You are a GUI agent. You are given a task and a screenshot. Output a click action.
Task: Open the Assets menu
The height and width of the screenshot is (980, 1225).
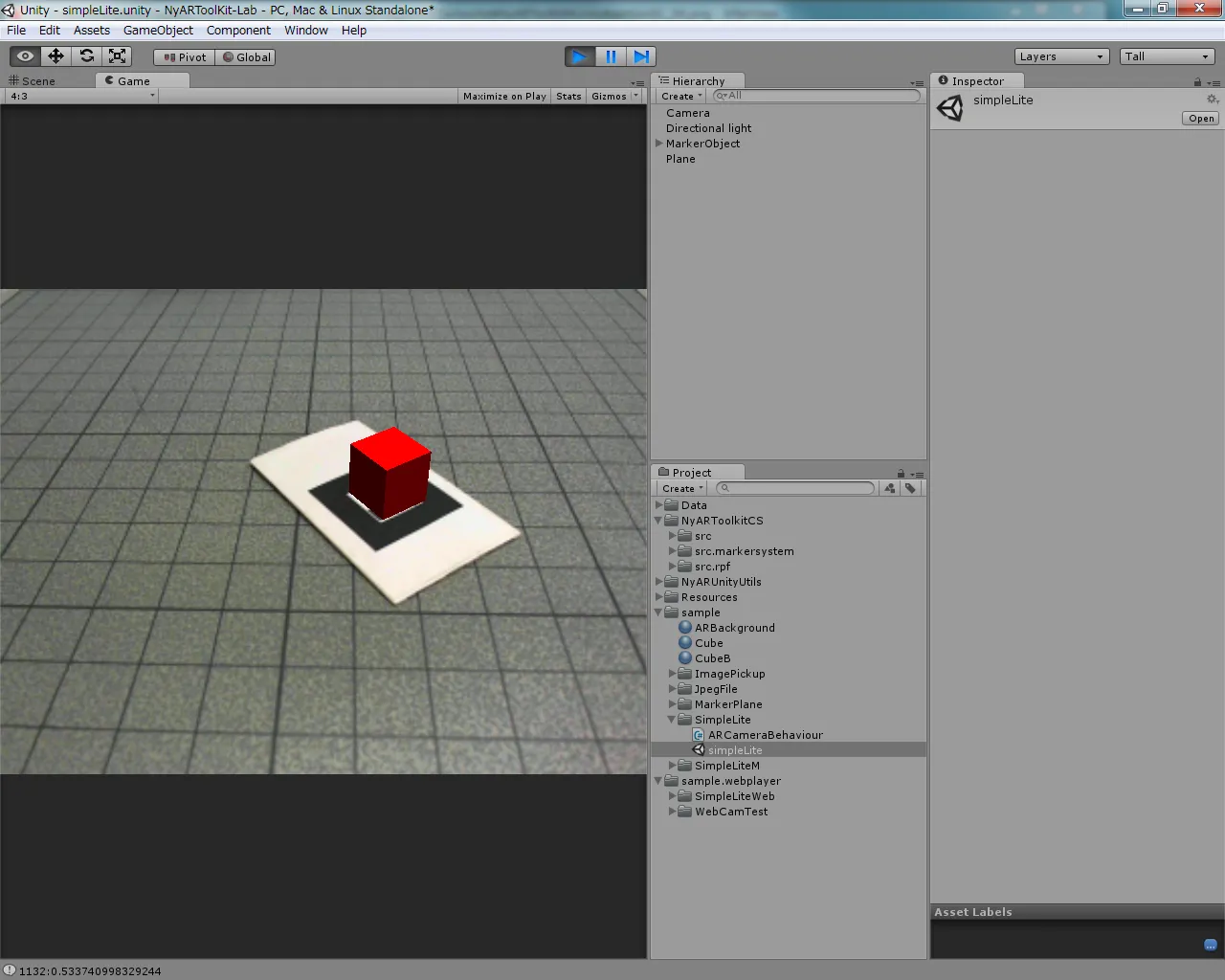pyautogui.click(x=92, y=30)
